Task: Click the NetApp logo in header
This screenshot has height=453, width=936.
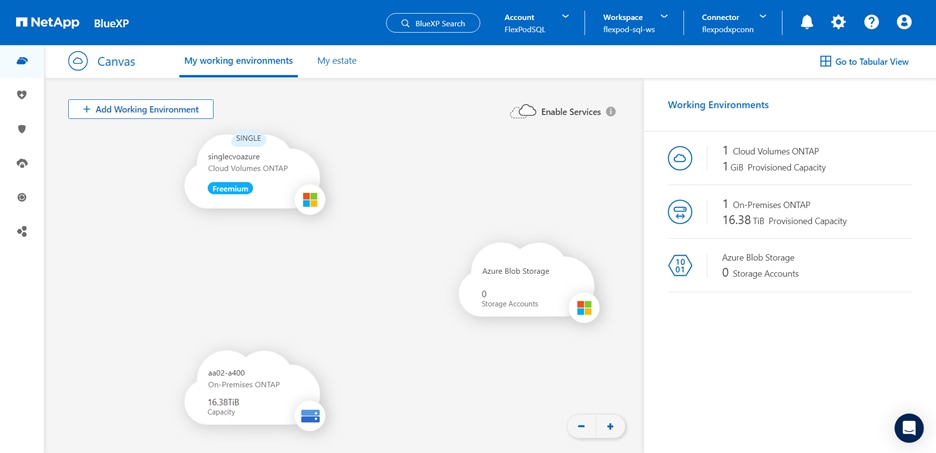Action: tap(47, 23)
